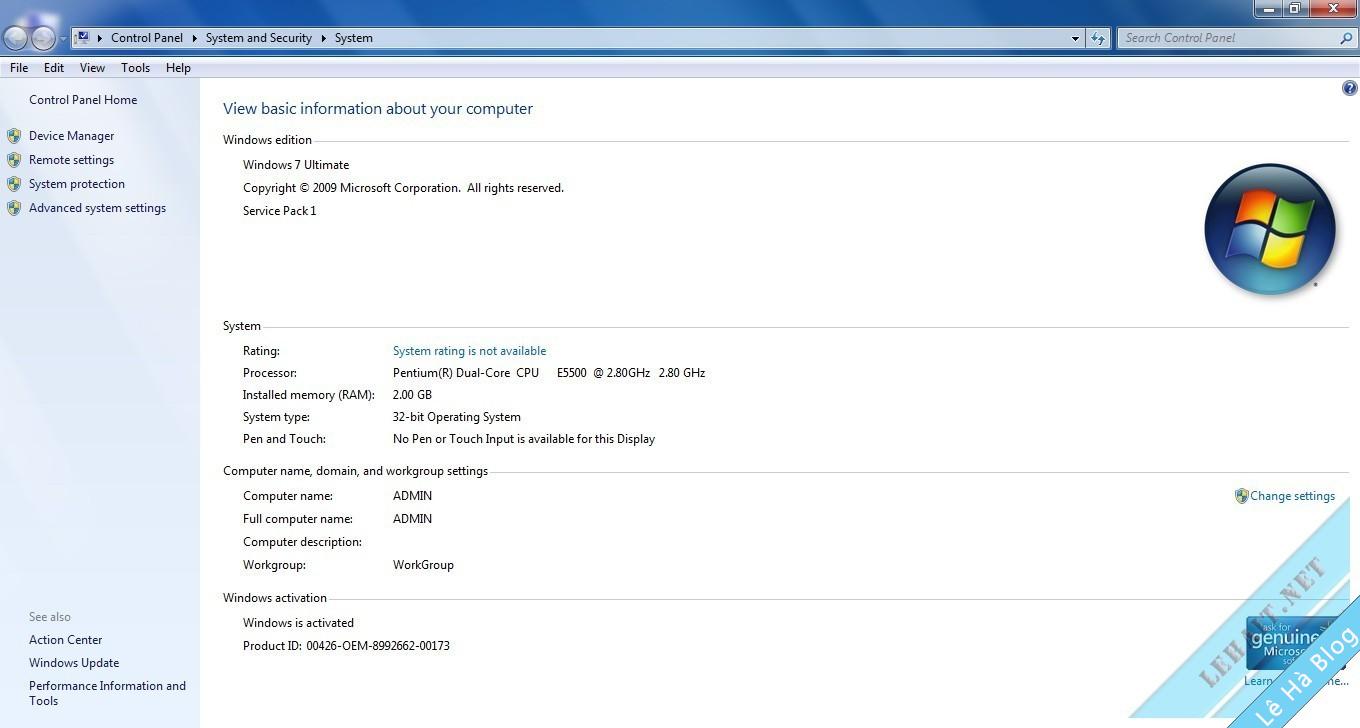Viewport: 1360px width, 728px height.
Task: Open Windows Update under See also
Action: point(74,663)
